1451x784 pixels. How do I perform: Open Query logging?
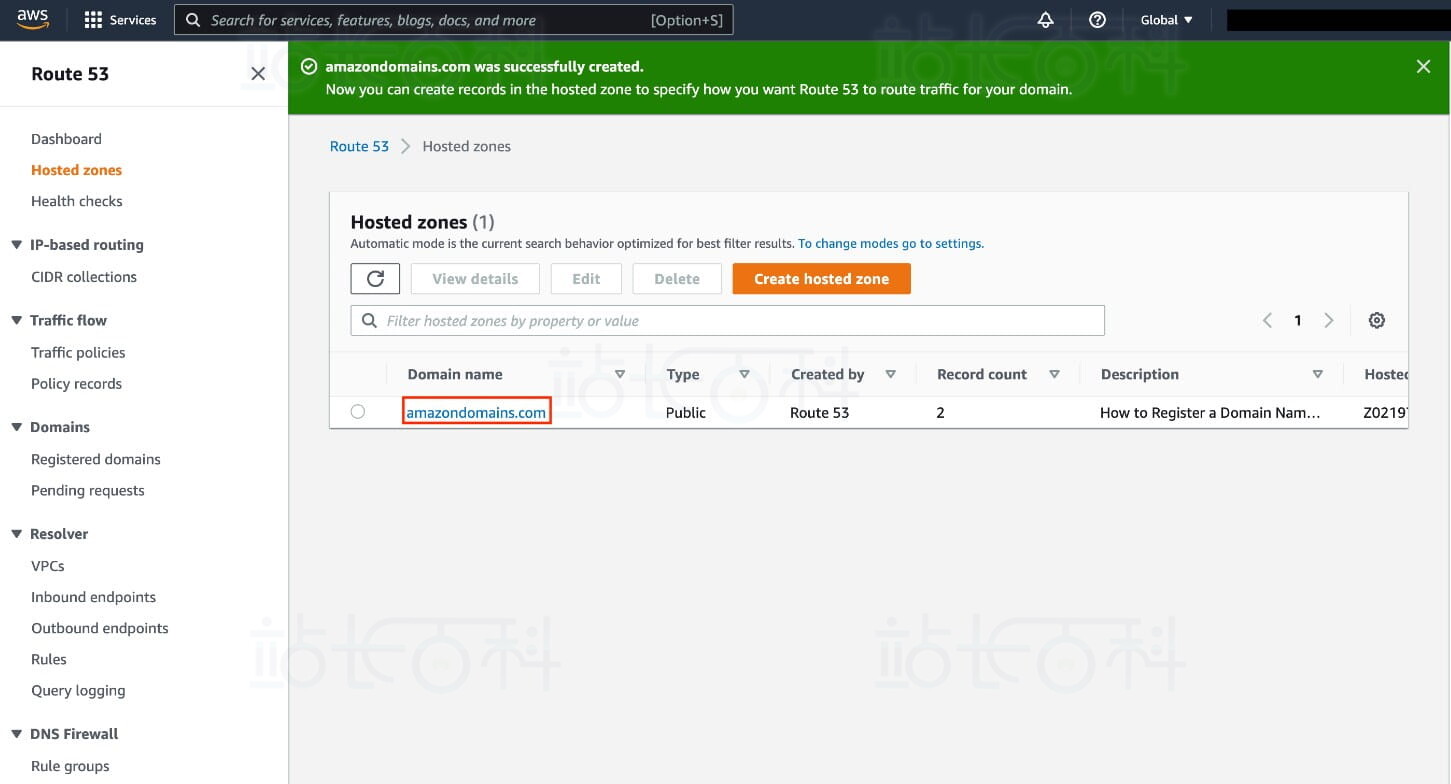(78, 691)
